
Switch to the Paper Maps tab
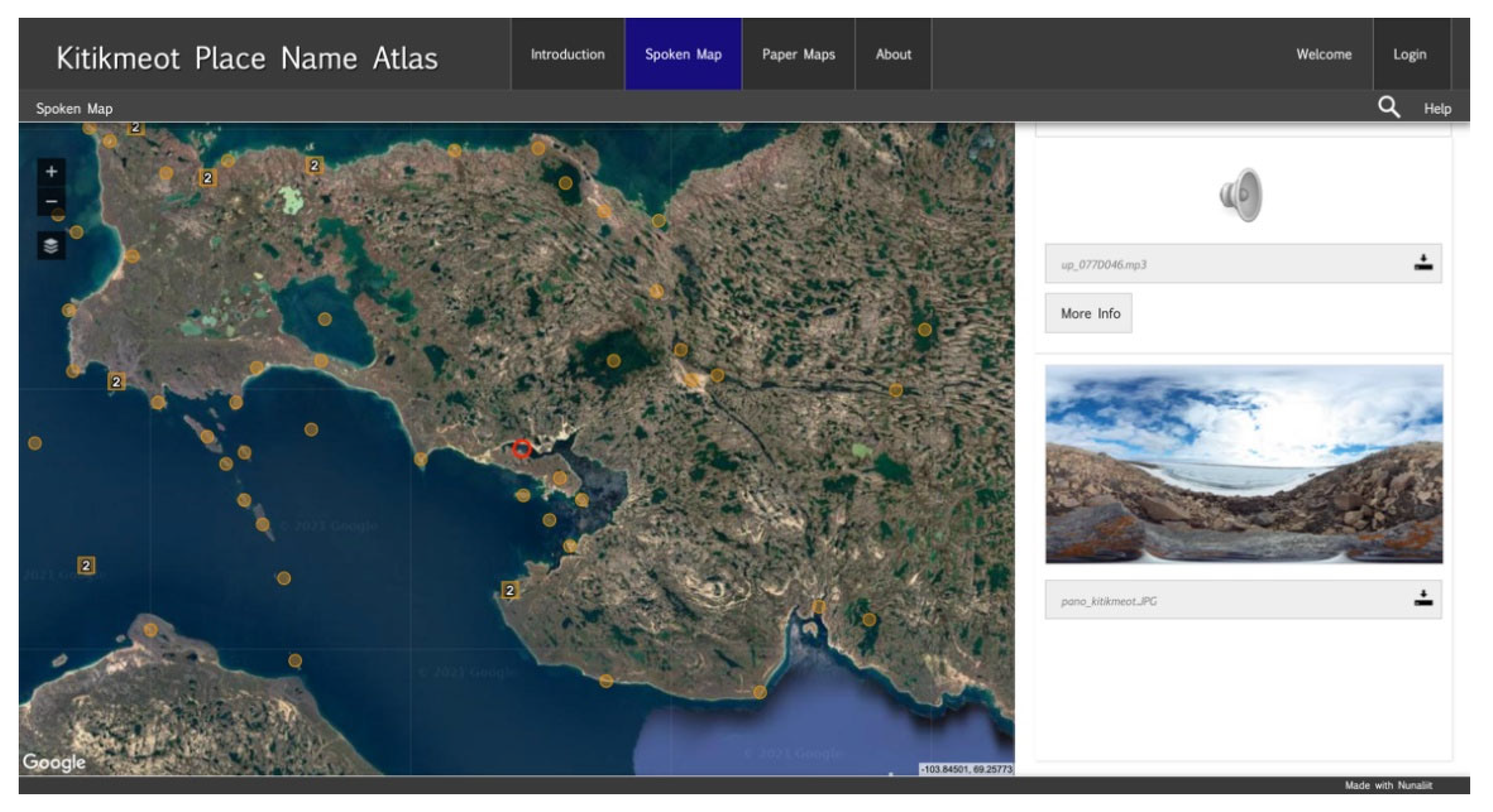[798, 55]
